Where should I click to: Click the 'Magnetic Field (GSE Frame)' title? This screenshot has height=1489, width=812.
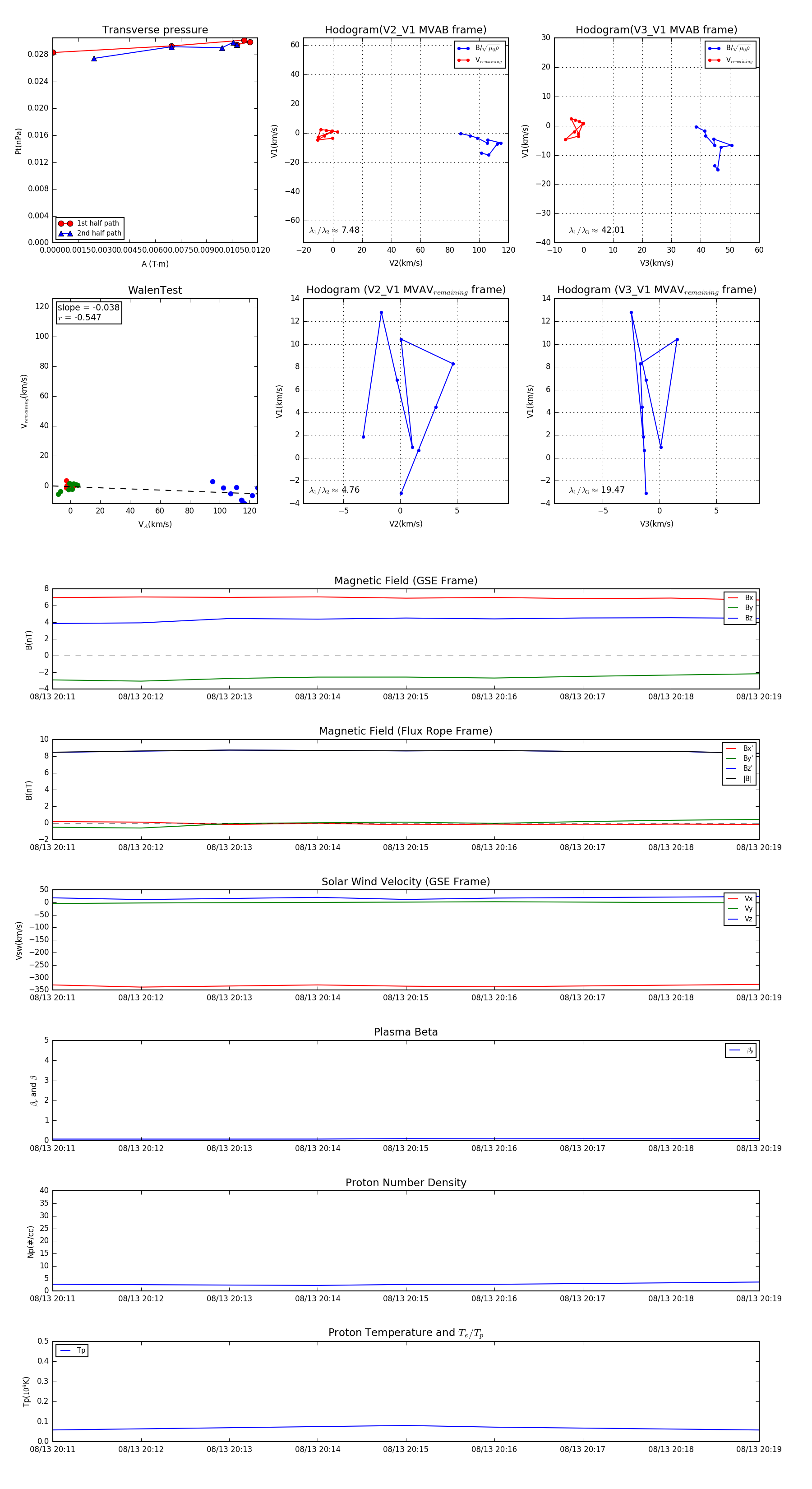[406, 581]
